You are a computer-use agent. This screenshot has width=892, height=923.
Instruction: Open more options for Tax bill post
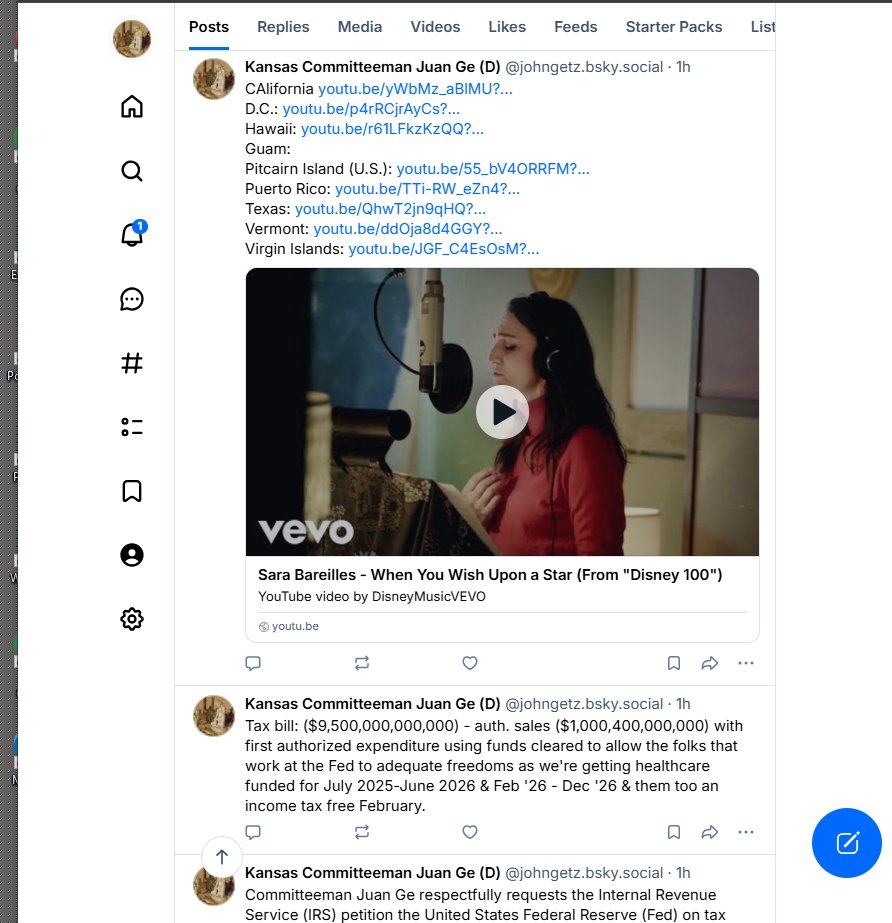click(x=746, y=832)
